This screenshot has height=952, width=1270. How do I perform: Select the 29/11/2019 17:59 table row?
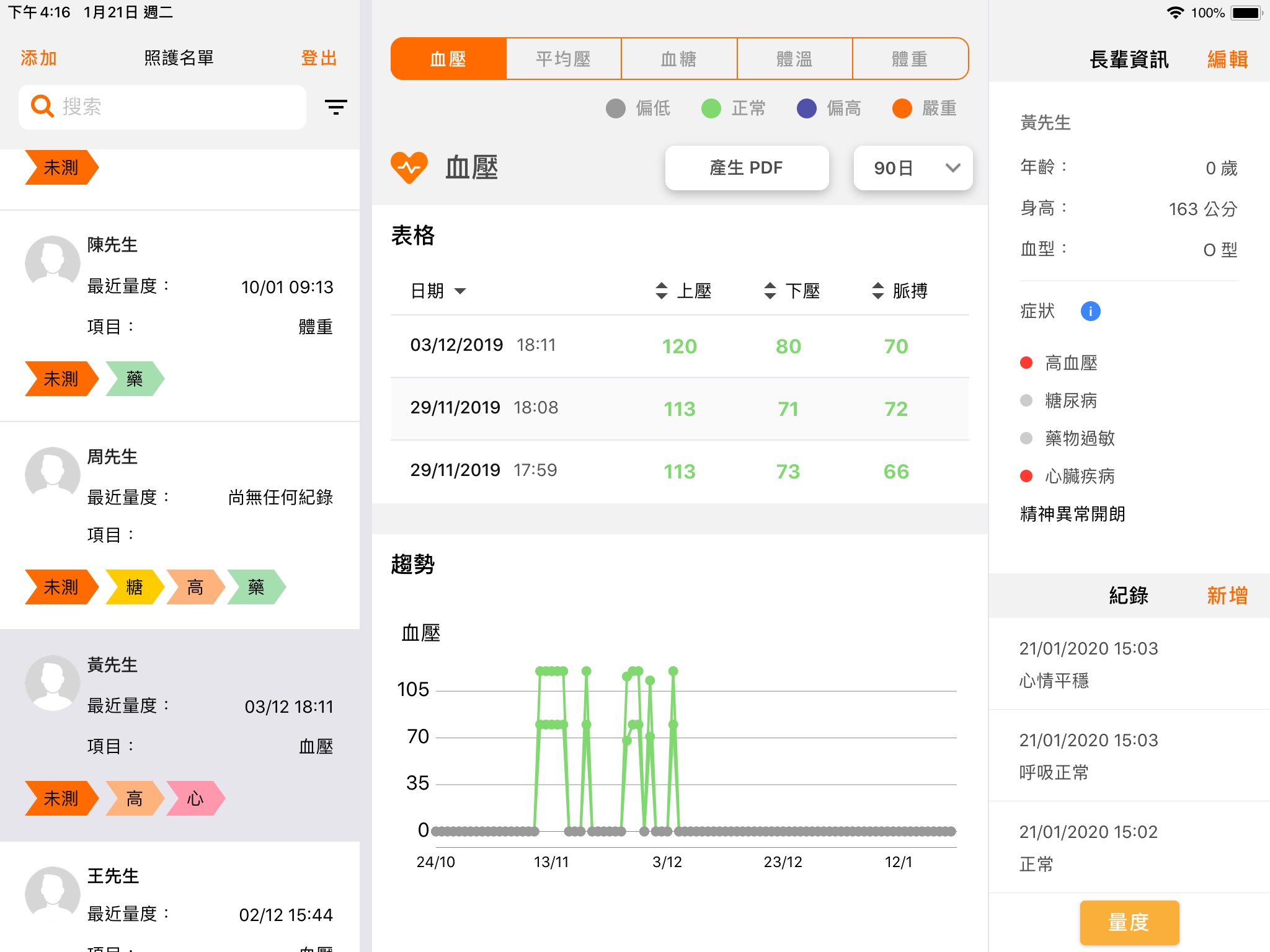point(680,471)
